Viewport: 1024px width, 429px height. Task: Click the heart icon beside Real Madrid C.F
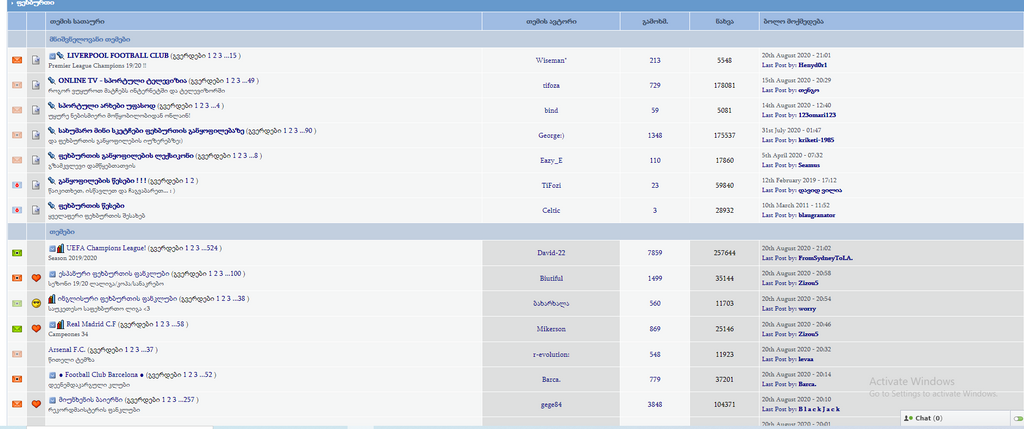(37, 328)
